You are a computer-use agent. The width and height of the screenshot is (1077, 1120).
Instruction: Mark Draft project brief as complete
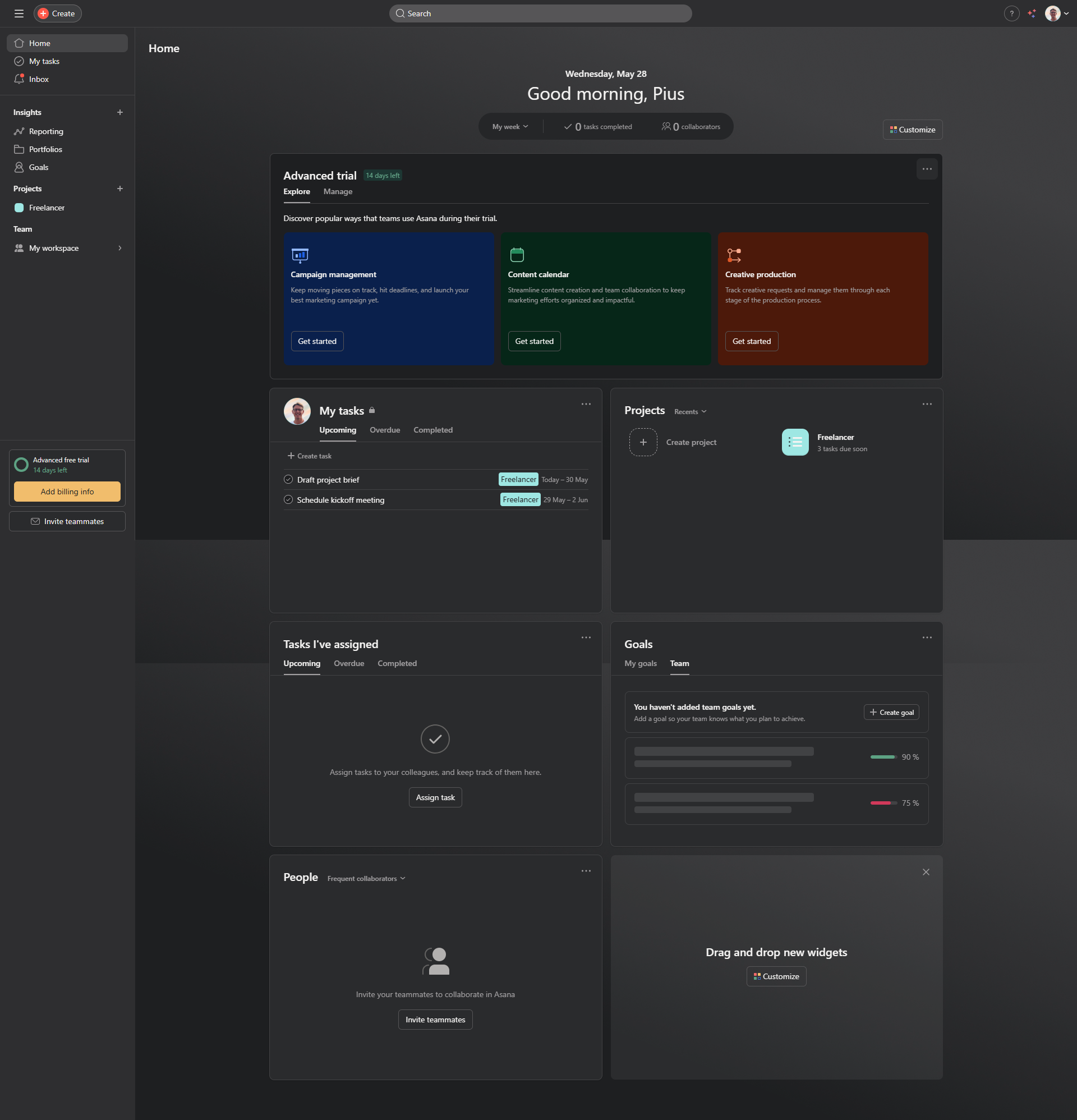(x=288, y=479)
